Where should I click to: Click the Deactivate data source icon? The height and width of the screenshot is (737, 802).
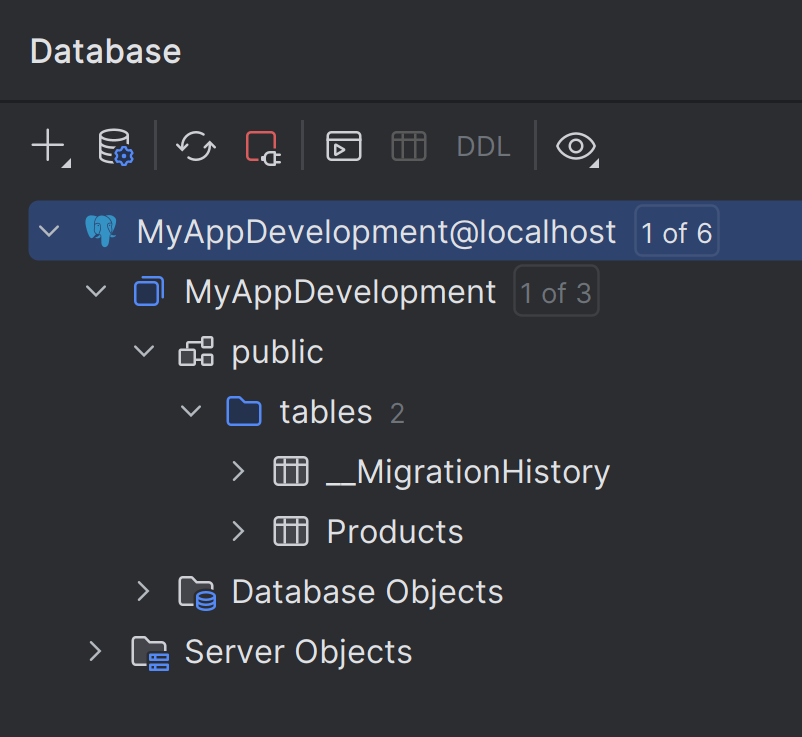coord(263,146)
